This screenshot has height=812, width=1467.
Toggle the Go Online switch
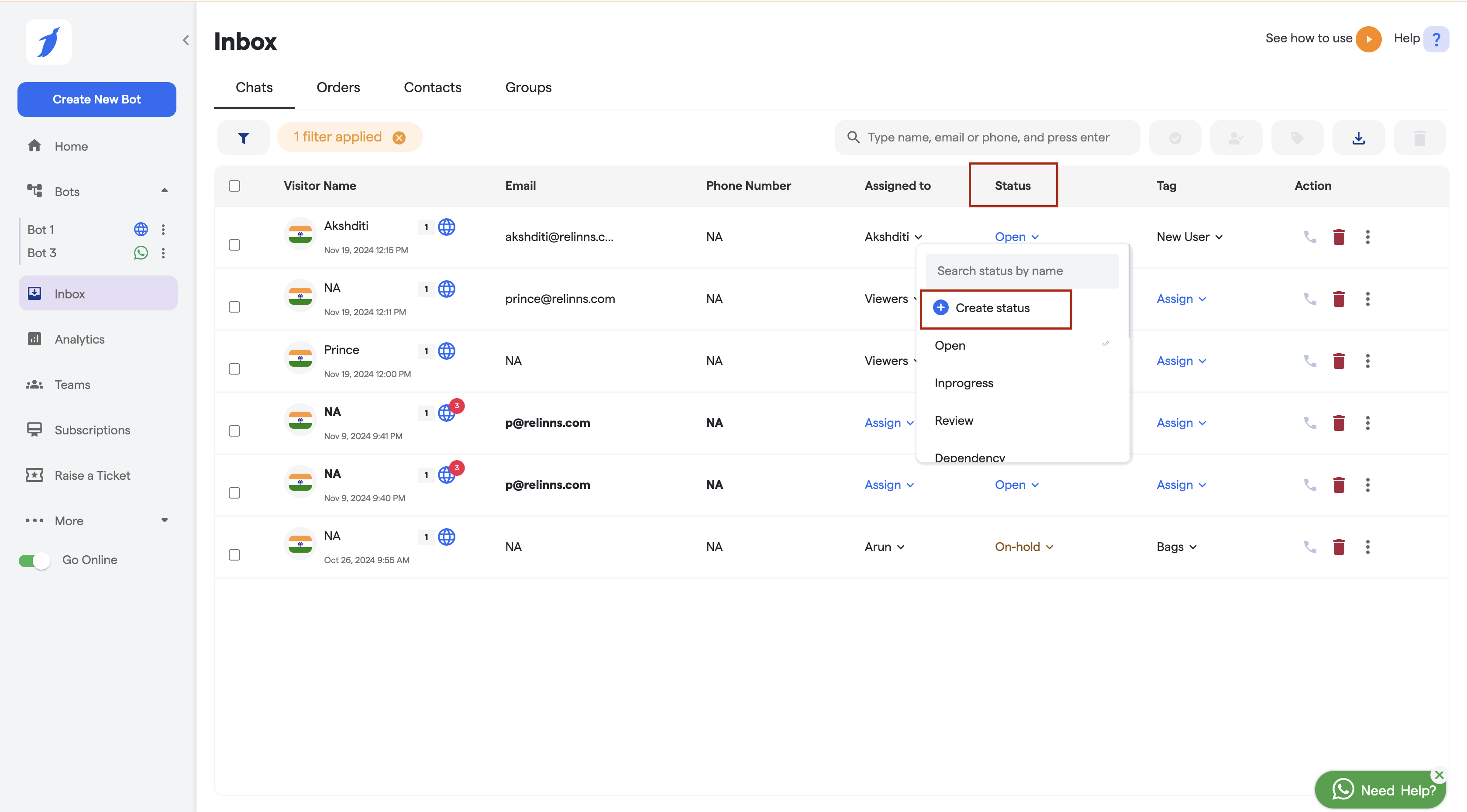34,560
